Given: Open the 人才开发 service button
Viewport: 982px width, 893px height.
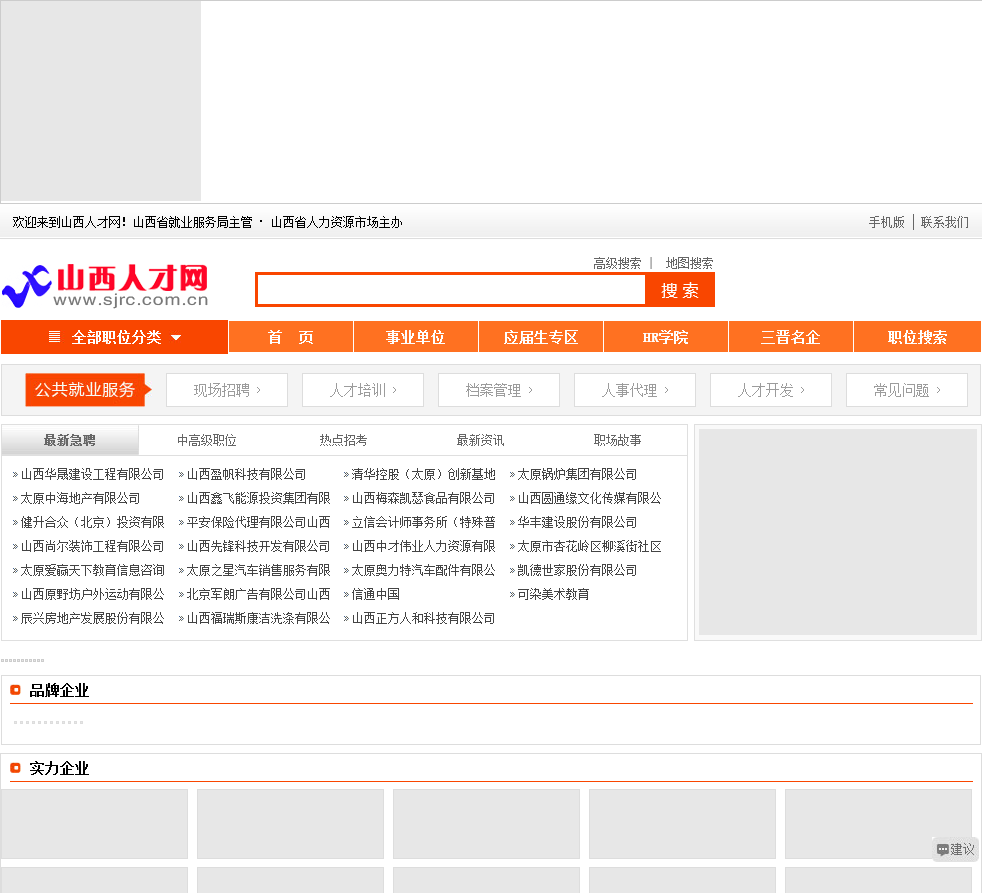Looking at the screenshot, I should click(771, 390).
